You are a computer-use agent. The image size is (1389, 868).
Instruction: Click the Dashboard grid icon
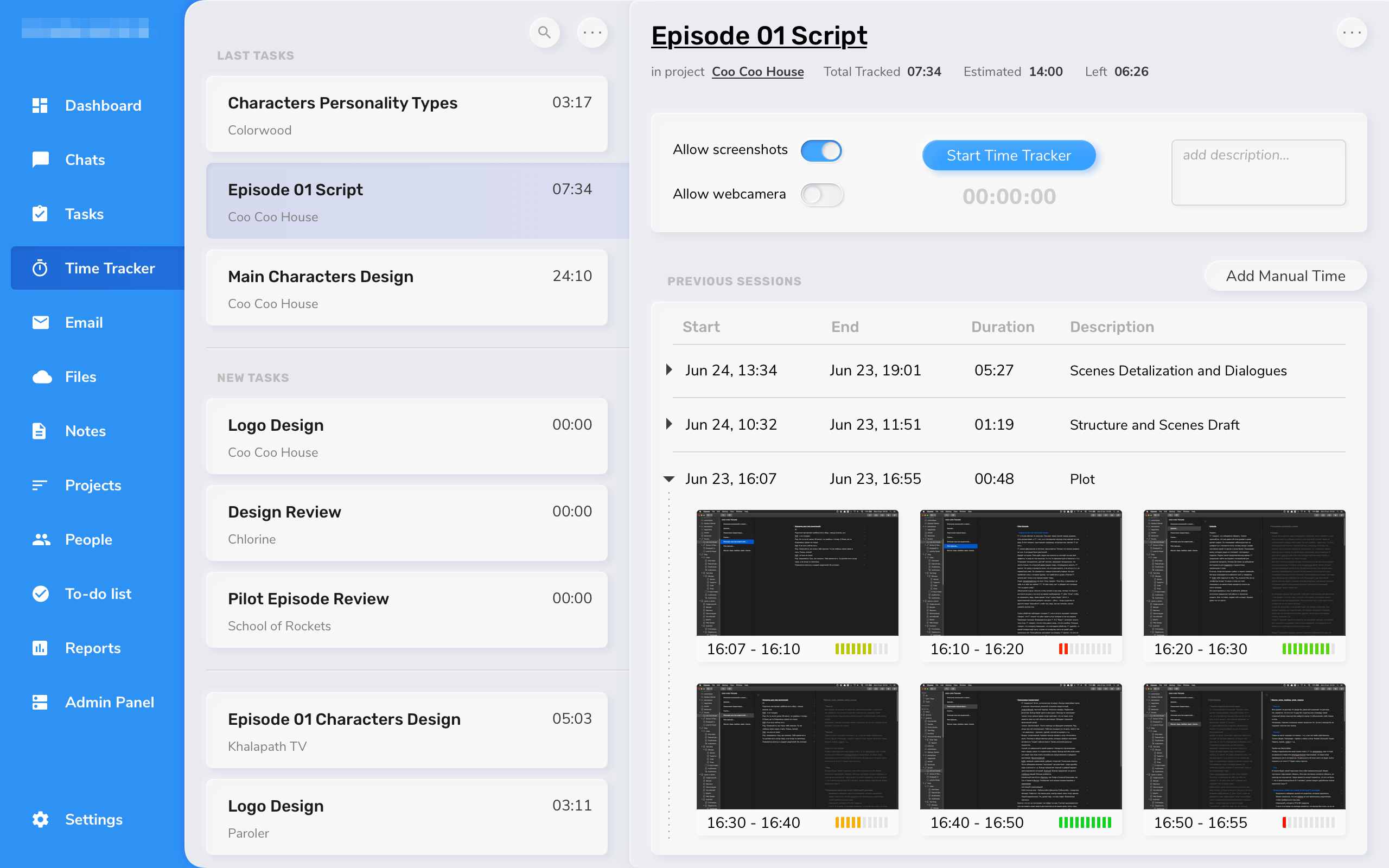[x=40, y=106]
